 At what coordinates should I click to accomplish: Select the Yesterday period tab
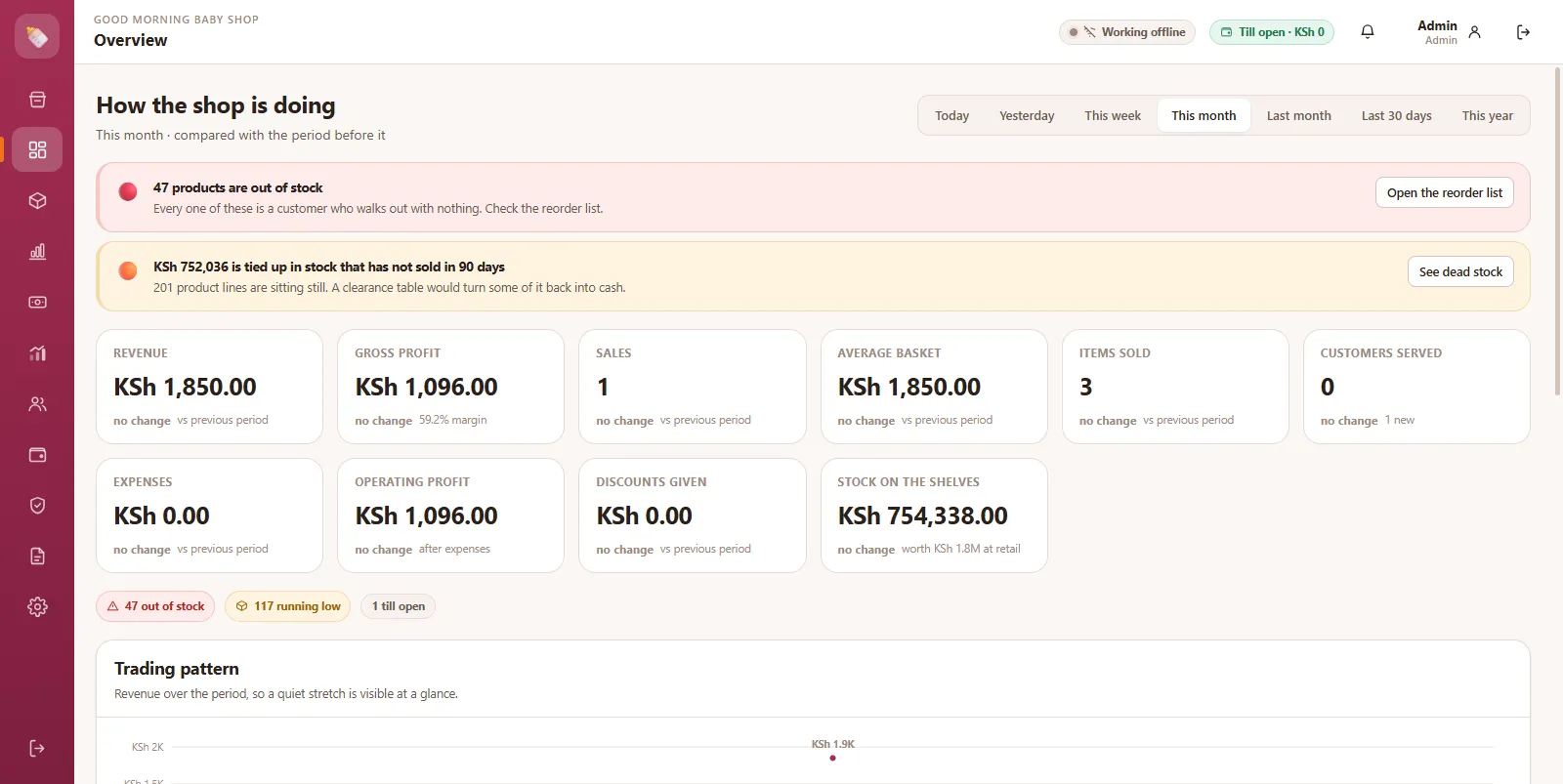[x=1027, y=115]
